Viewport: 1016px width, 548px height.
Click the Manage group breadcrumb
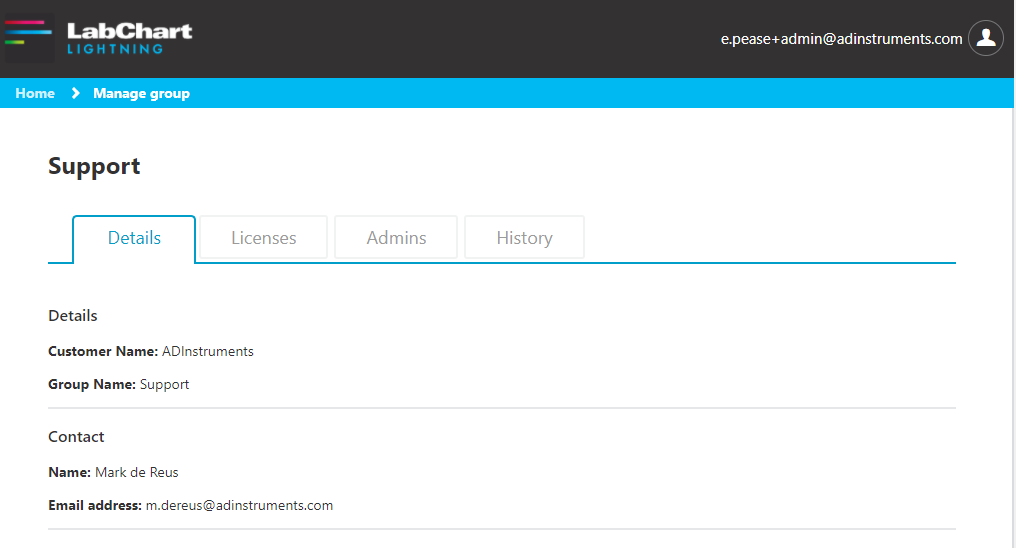click(141, 93)
